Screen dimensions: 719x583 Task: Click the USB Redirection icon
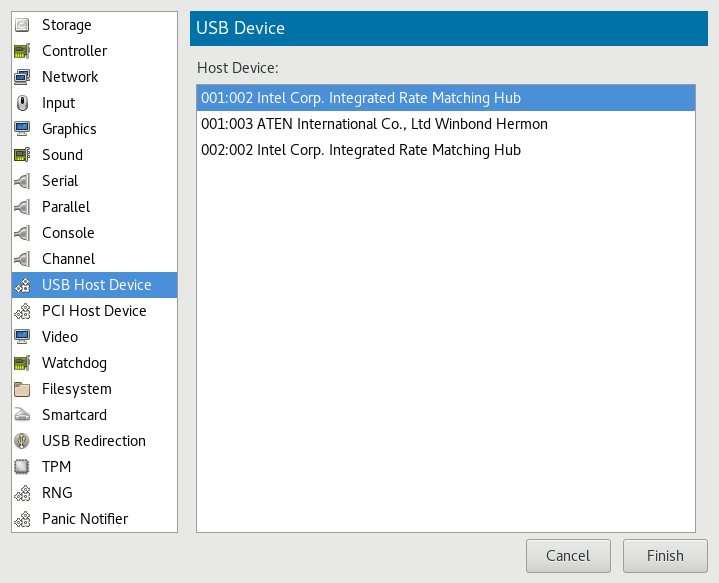tap(22, 441)
